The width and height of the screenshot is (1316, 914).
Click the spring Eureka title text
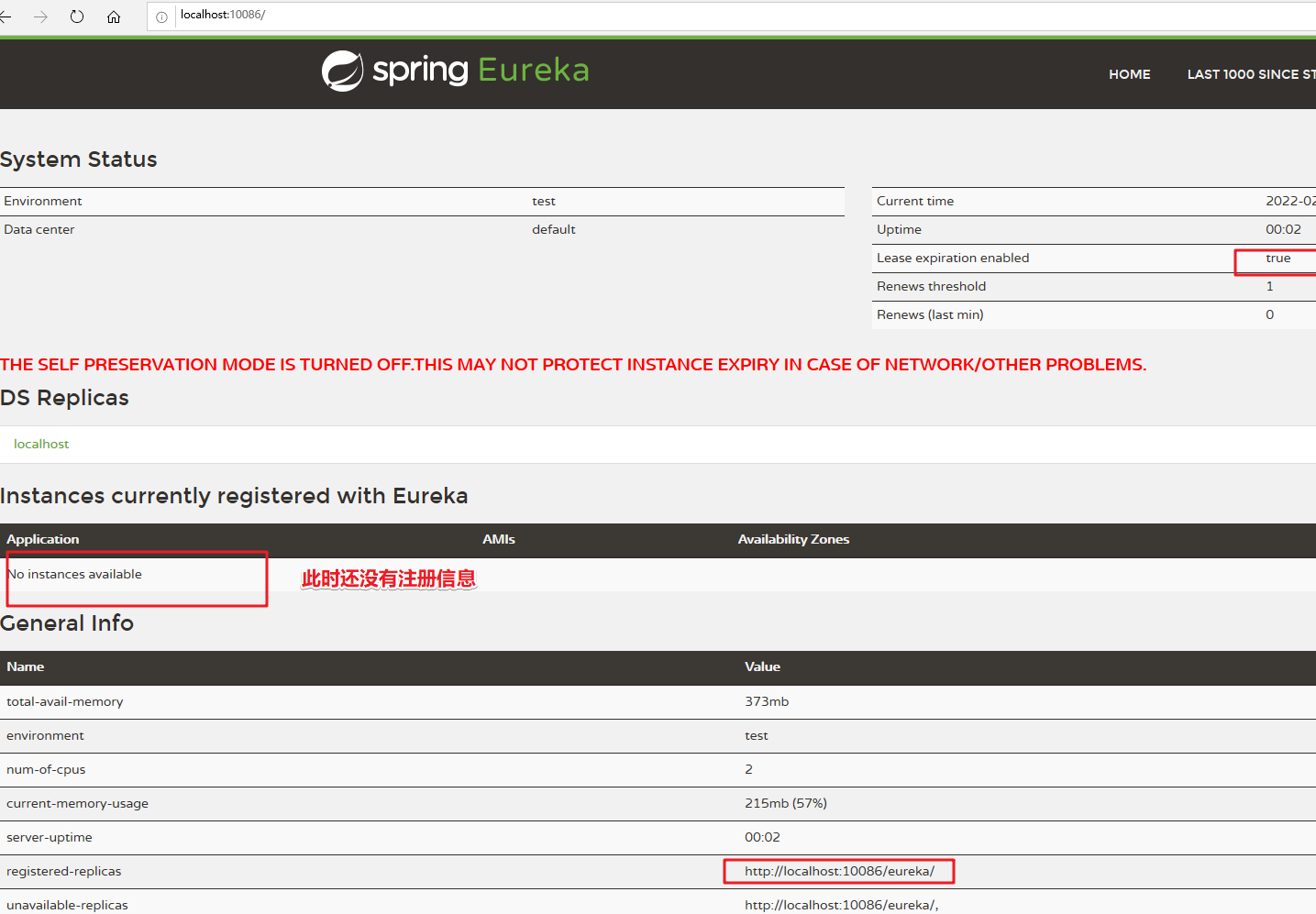[x=481, y=71]
